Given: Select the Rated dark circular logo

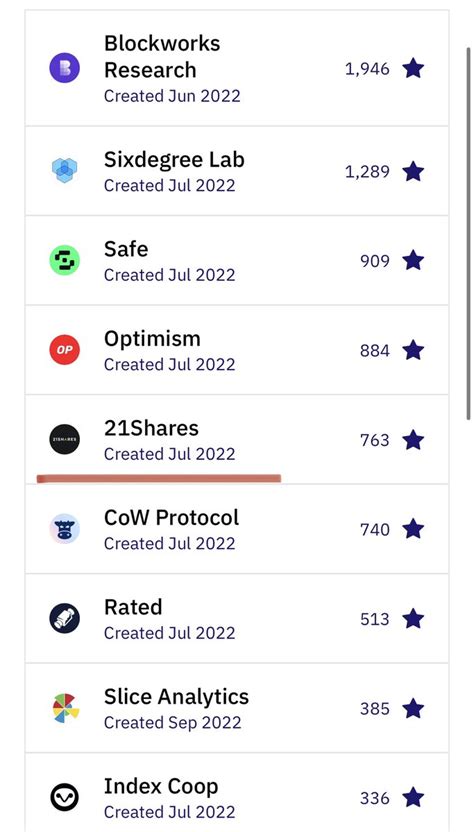Looking at the screenshot, I should coord(65,619).
